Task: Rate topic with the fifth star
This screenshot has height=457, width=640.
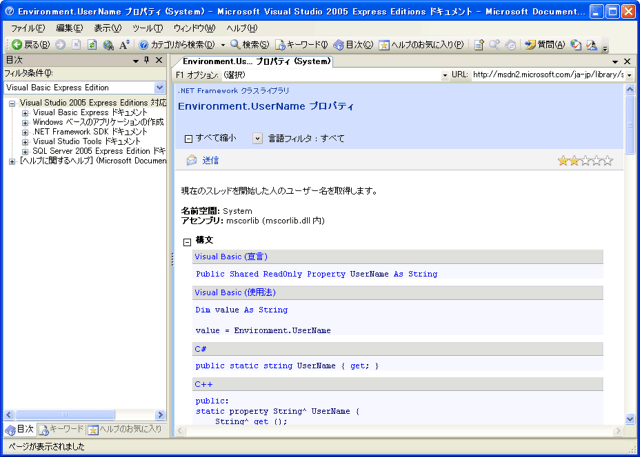Action: (x=608, y=161)
